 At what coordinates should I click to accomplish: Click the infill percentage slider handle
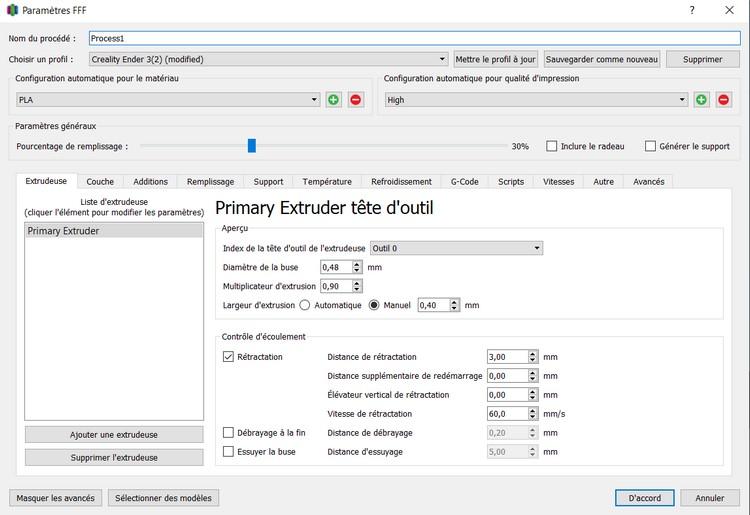click(x=252, y=146)
